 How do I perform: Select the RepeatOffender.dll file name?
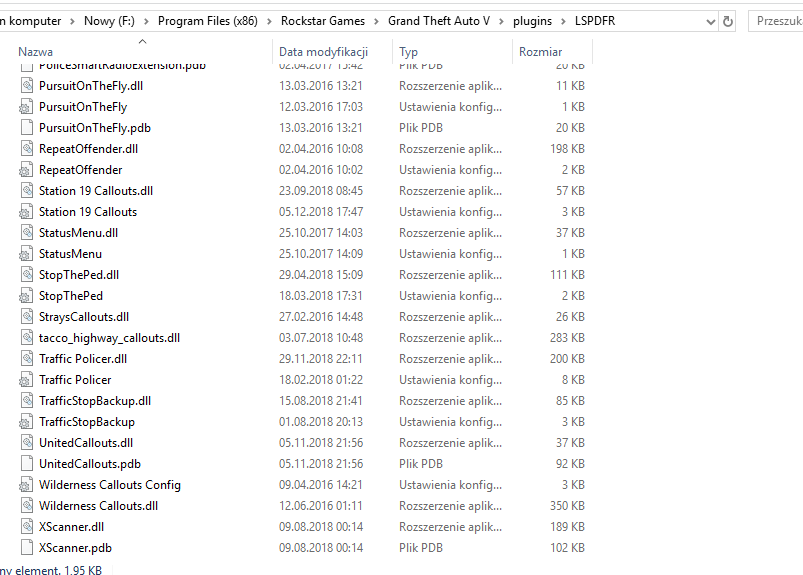point(89,148)
